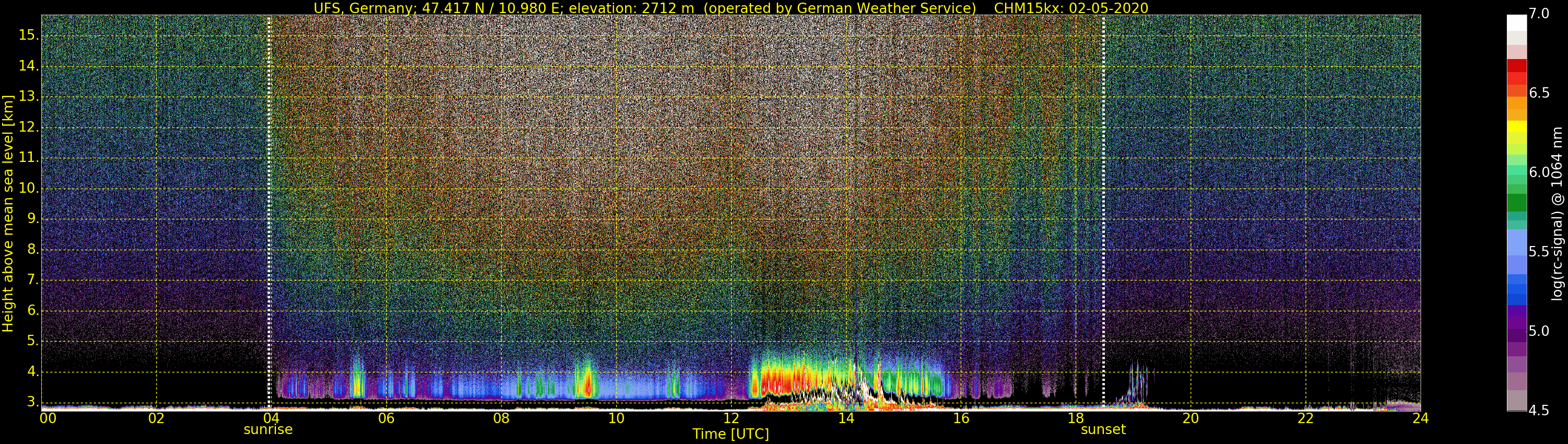Click the time axis tick label '24'

(x=1420, y=418)
